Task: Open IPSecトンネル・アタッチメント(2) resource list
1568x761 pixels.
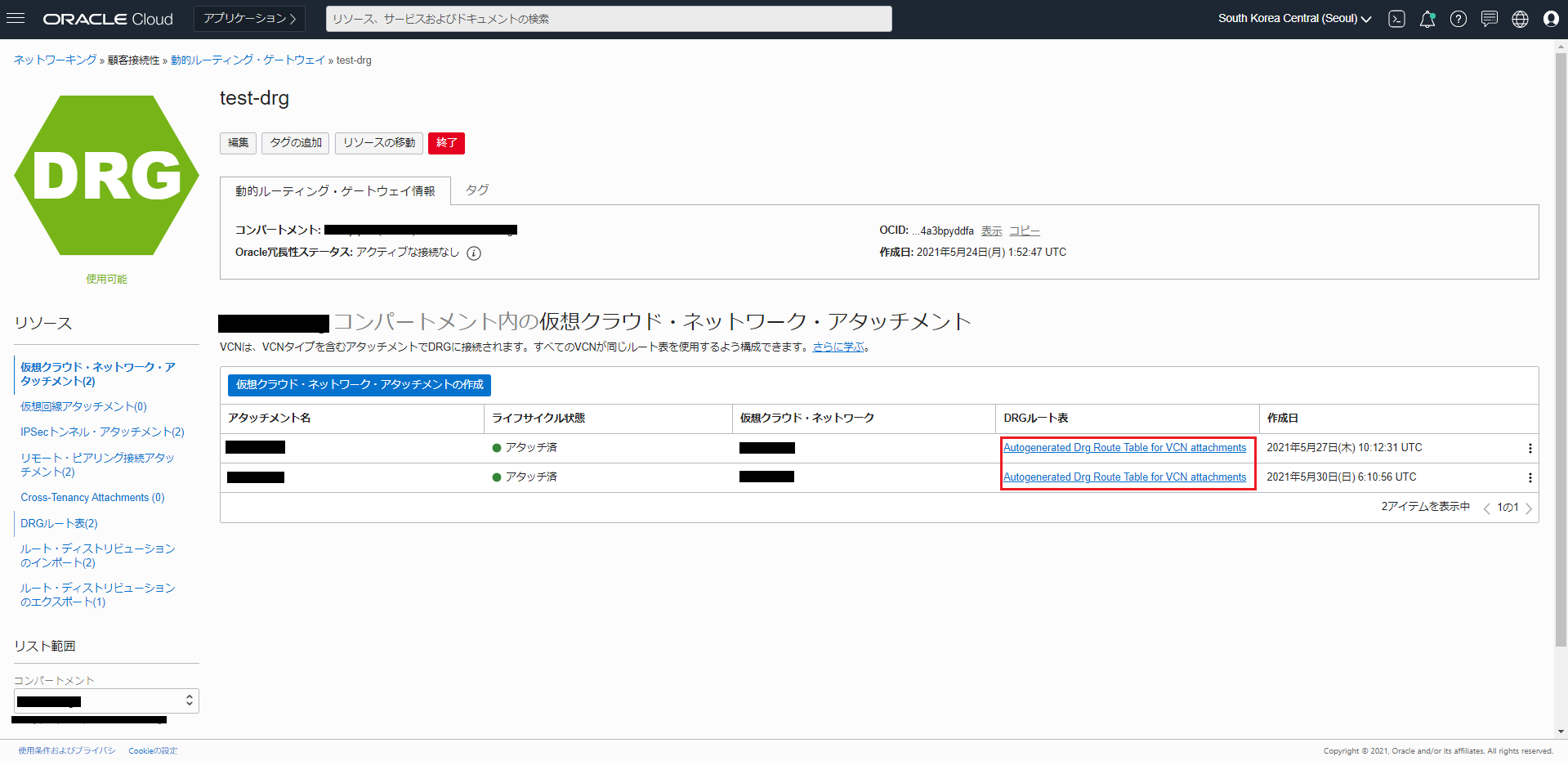Action: click(x=102, y=432)
